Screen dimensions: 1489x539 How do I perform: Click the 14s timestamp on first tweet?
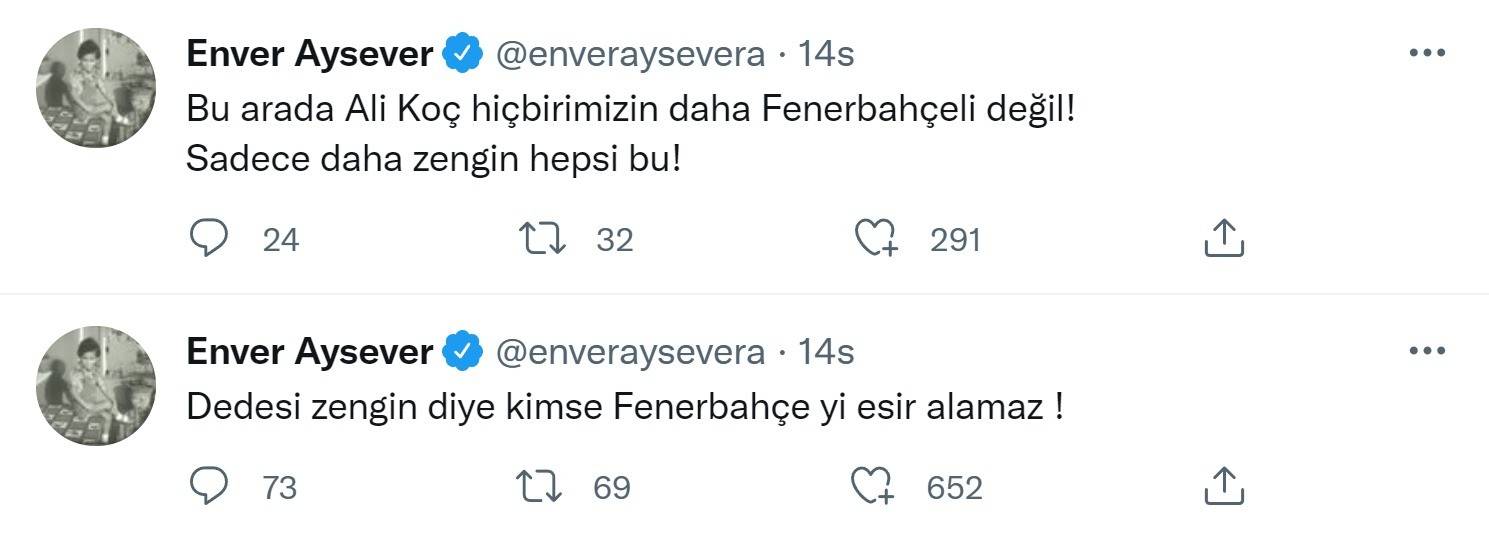tap(825, 55)
